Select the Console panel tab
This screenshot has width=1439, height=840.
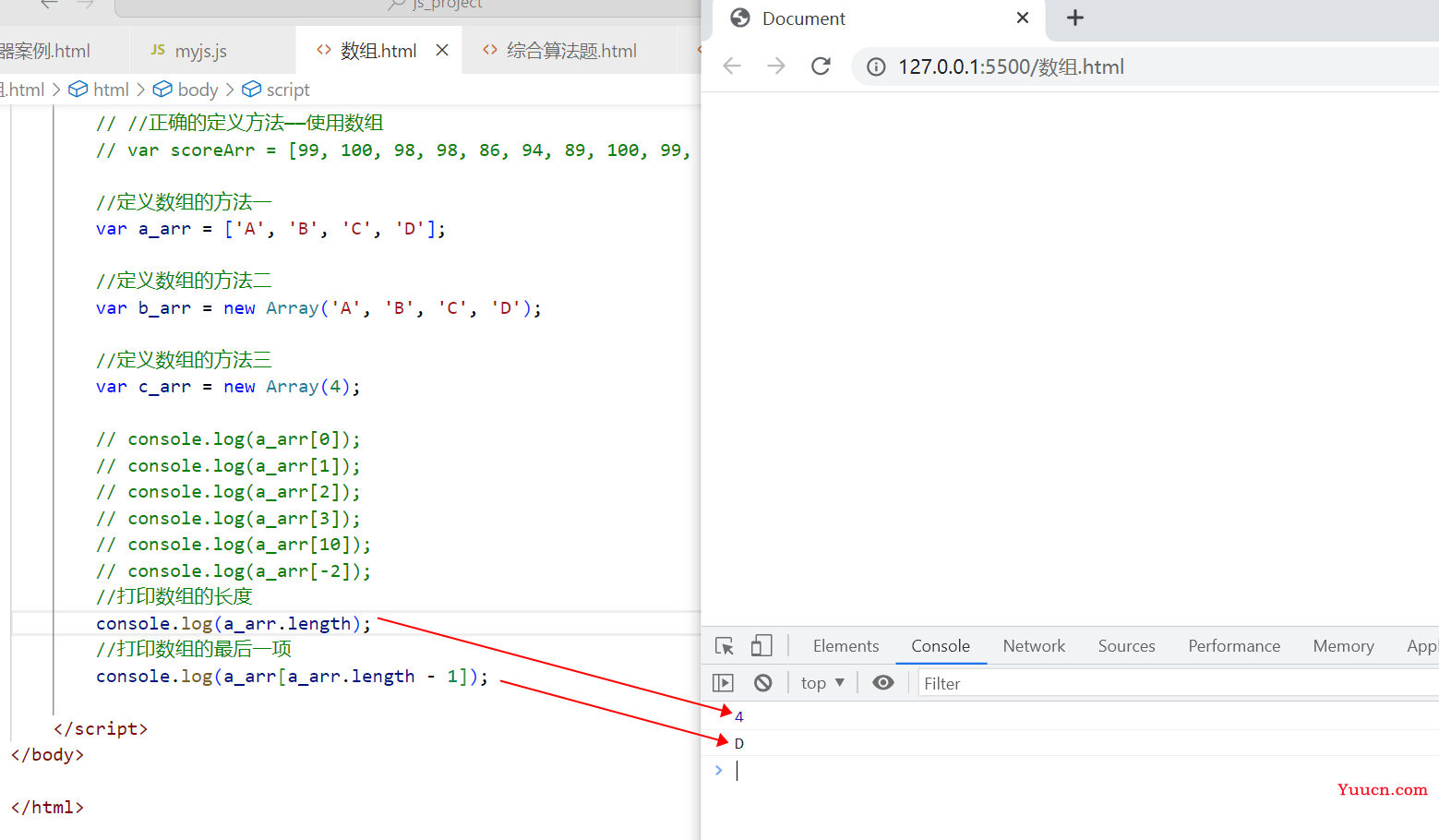point(941,646)
